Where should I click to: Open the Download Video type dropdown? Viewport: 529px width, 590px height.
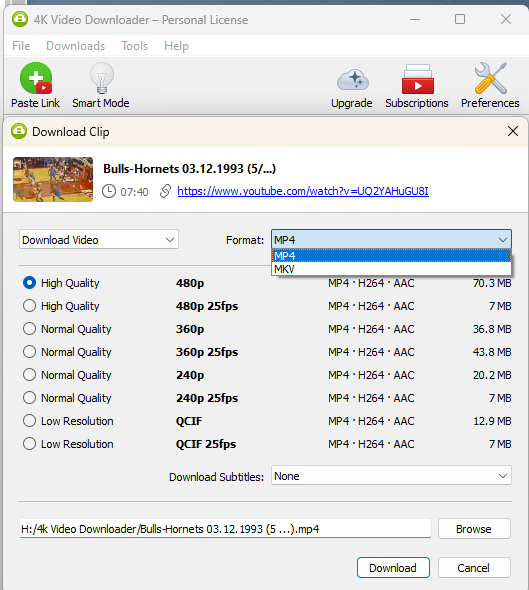tap(99, 240)
